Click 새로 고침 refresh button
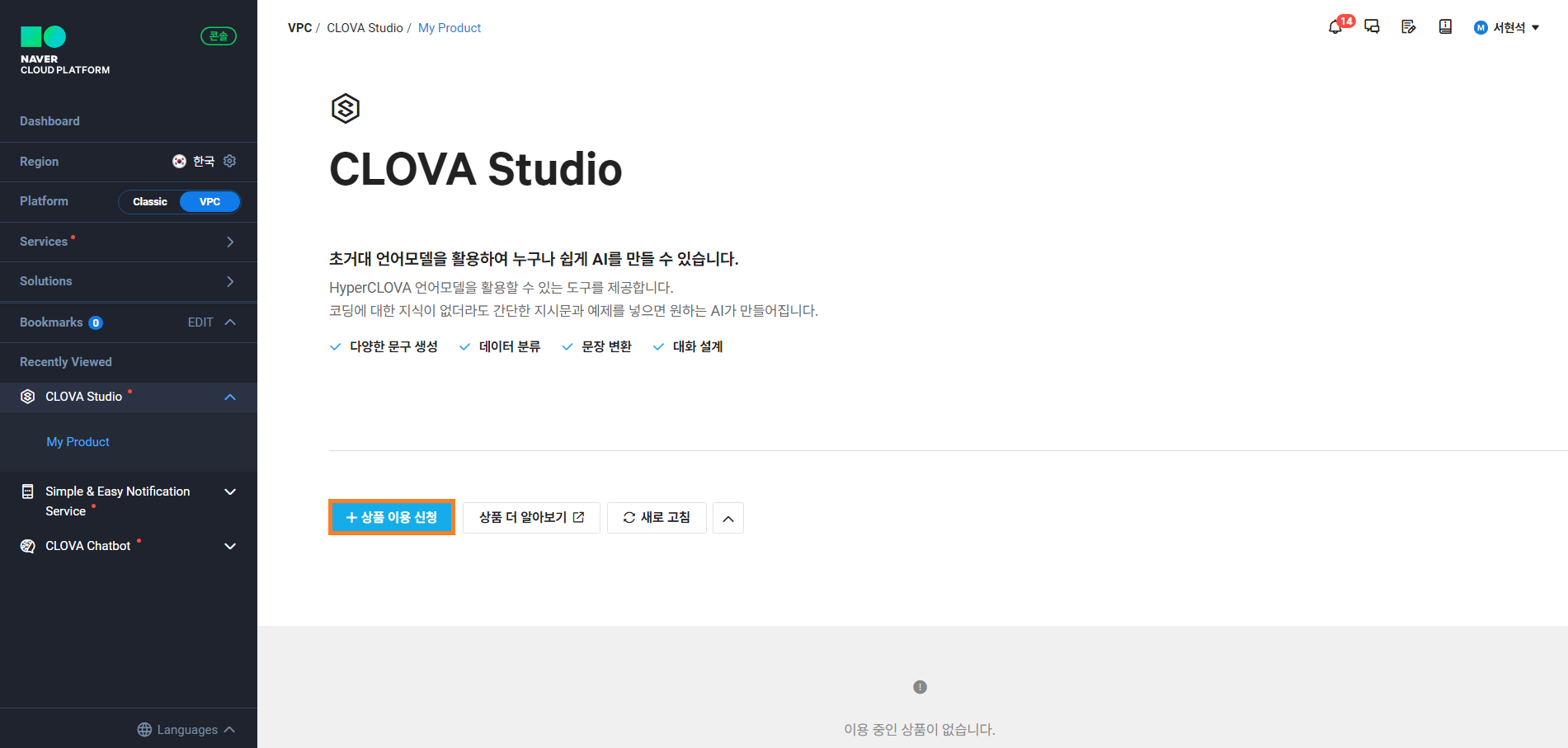This screenshot has width=1568, height=748. 657,518
